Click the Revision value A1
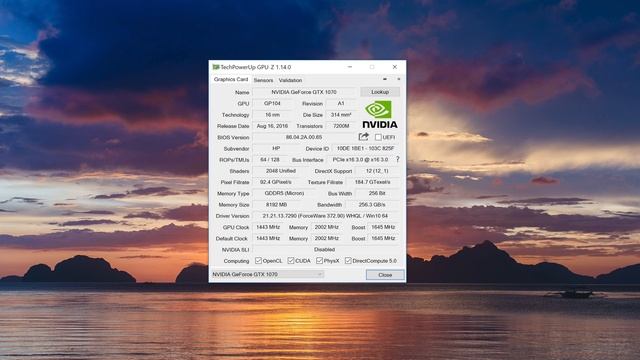The image size is (640, 360). pyautogui.click(x=341, y=104)
